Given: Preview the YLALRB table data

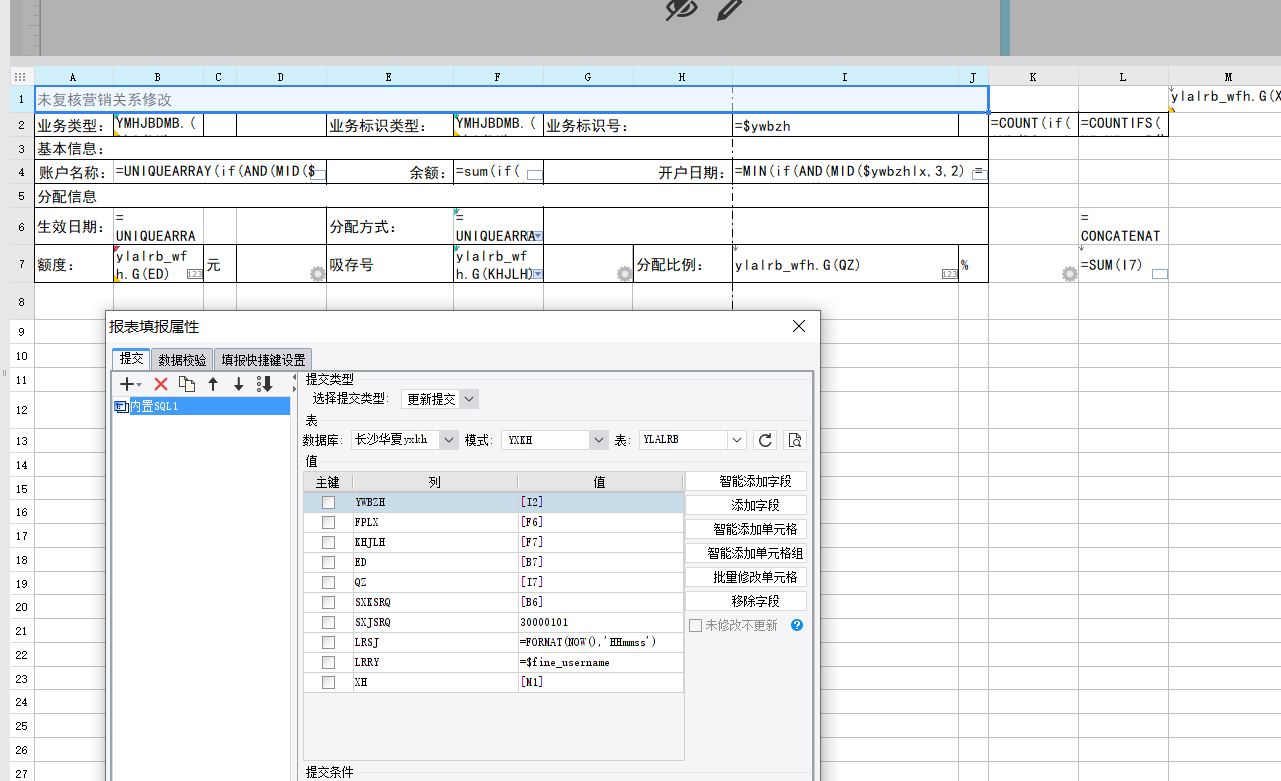Looking at the screenshot, I should pyautogui.click(x=796, y=440).
